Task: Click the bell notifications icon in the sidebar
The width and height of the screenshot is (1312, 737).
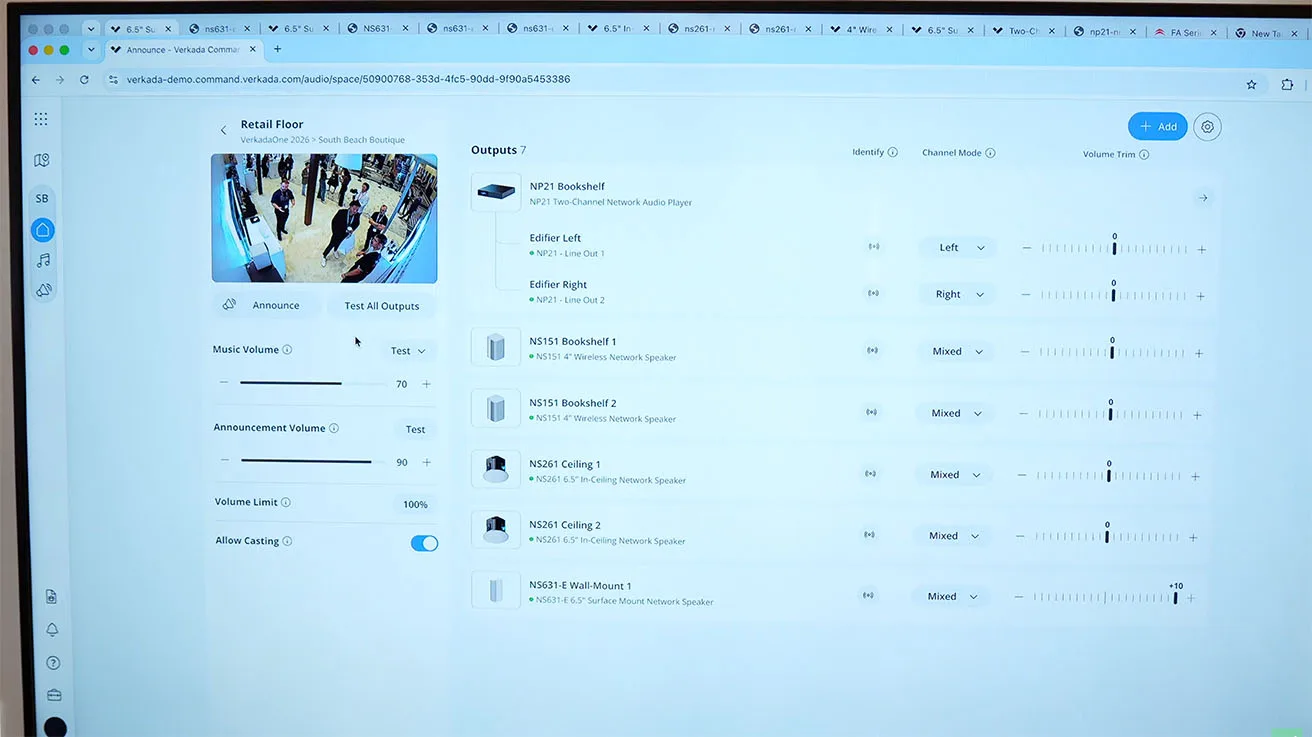Action: [x=52, y=629]
